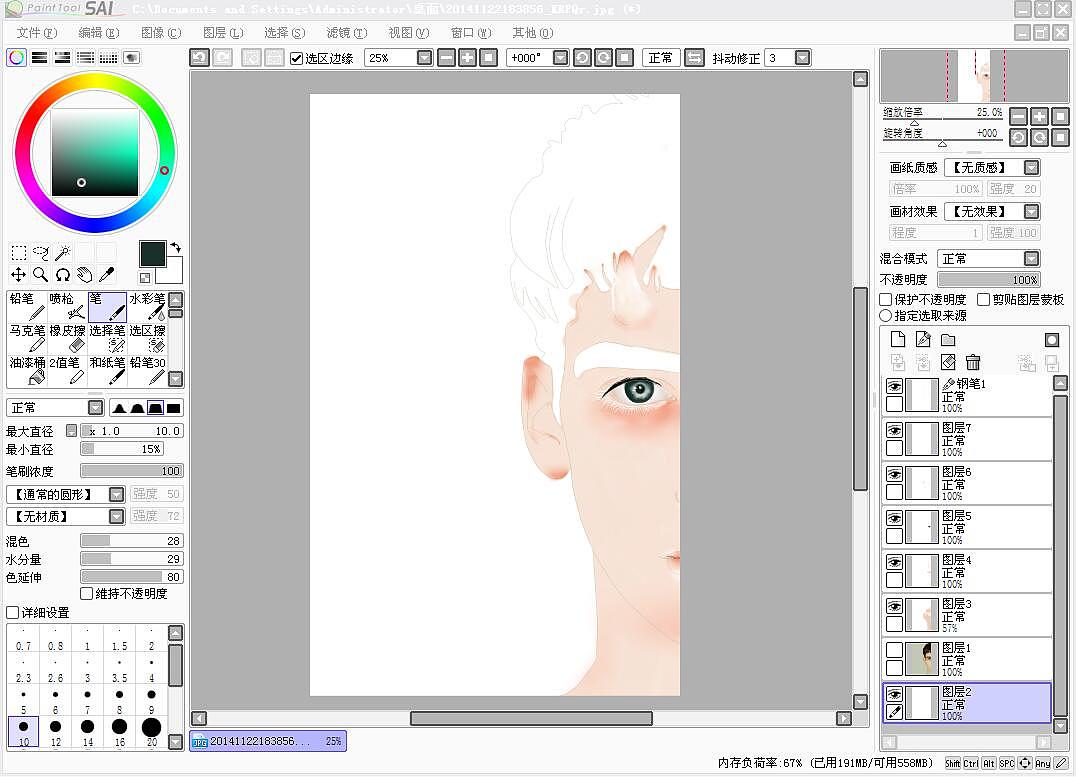Create a new layer folder

click(948, 339)
